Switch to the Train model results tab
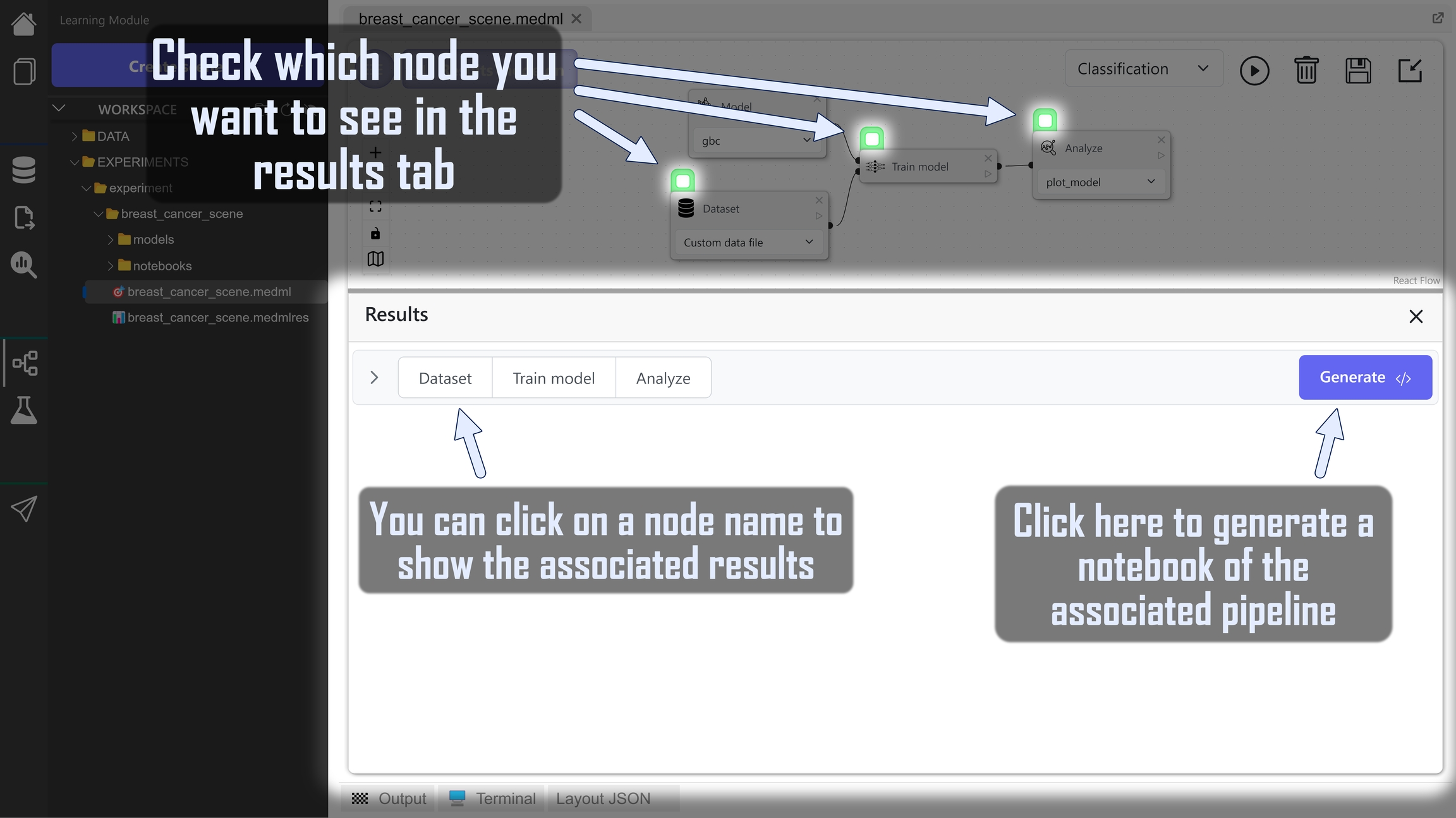 pos(554,378)
